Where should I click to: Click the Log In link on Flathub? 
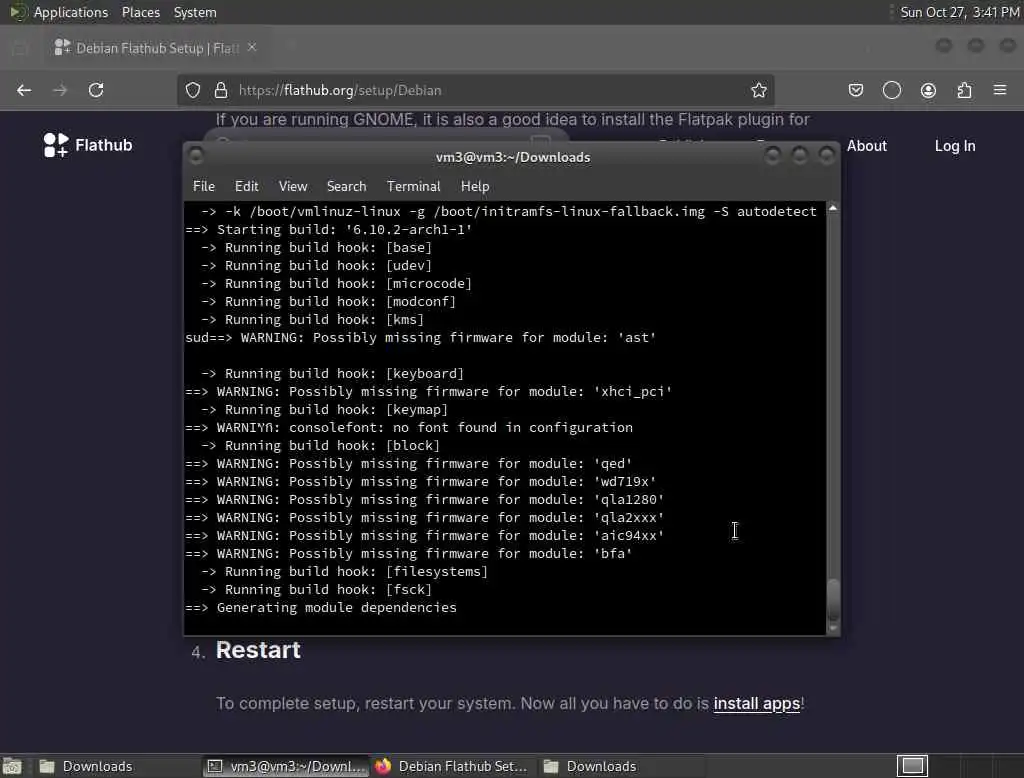click(x=955, y=146)
